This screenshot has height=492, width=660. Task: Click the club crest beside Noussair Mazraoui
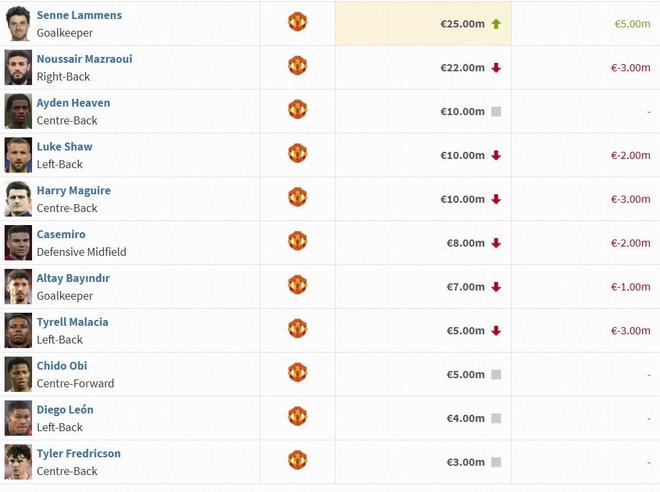297,66
